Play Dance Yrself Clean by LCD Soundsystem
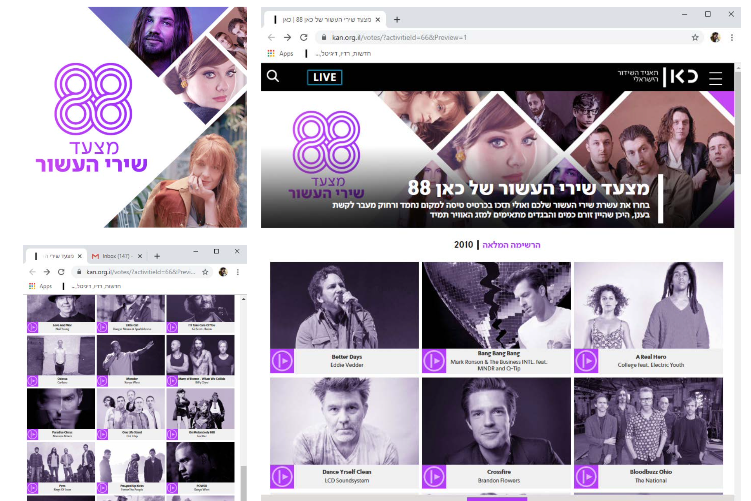 [282, 477]
